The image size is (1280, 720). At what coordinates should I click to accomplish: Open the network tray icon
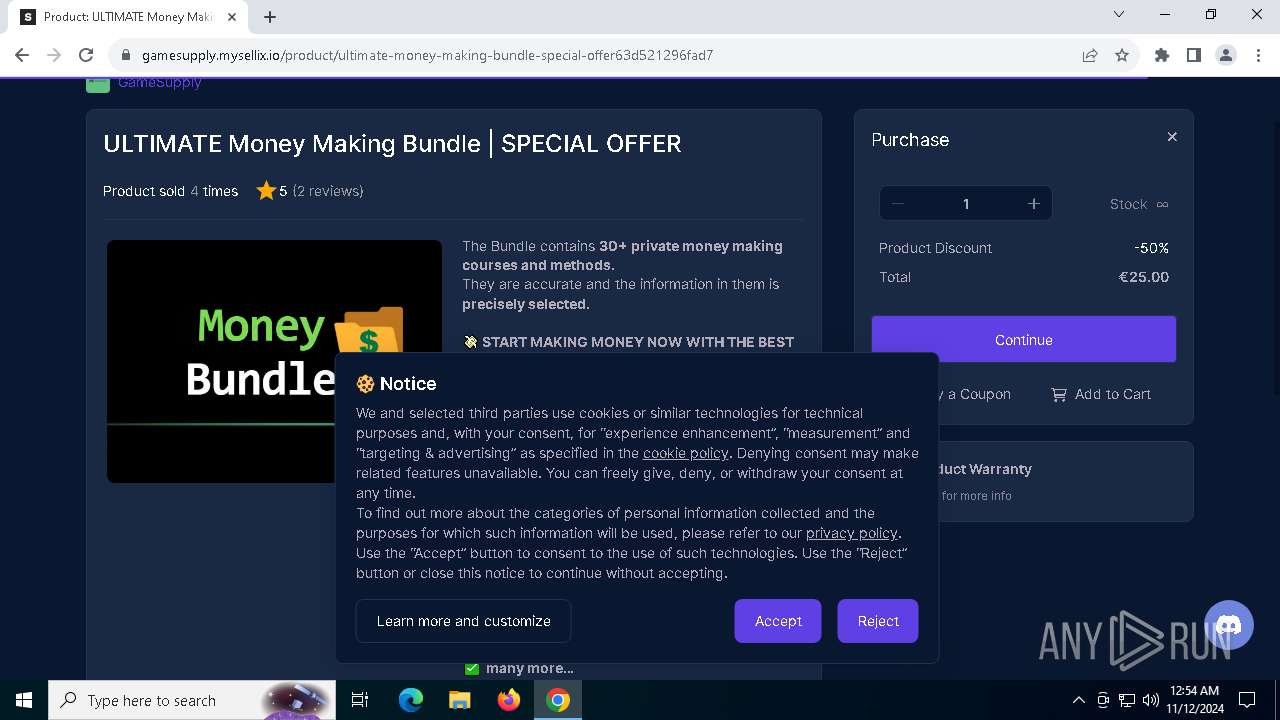point(1127,700)
